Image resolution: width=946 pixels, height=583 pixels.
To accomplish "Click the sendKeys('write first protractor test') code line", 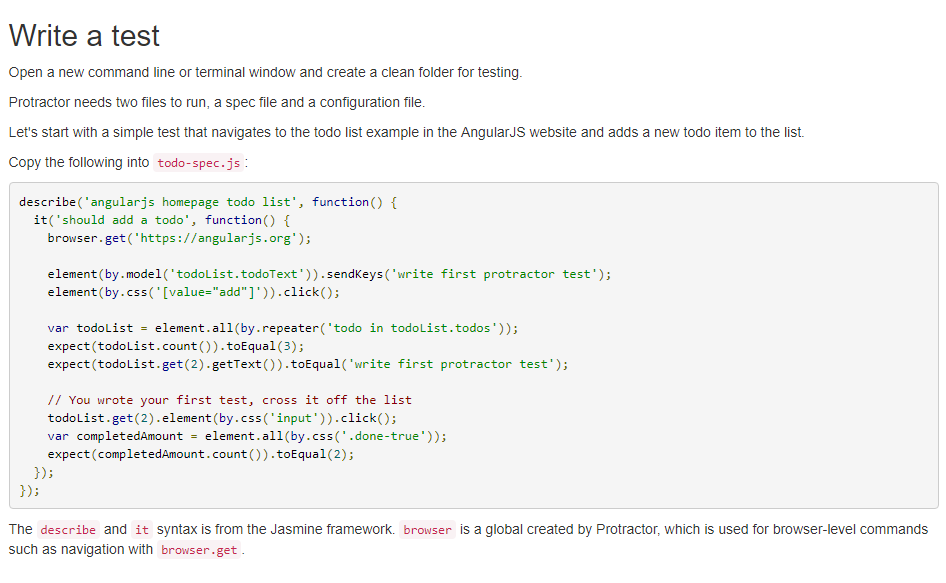I will (x=328, y=274).
